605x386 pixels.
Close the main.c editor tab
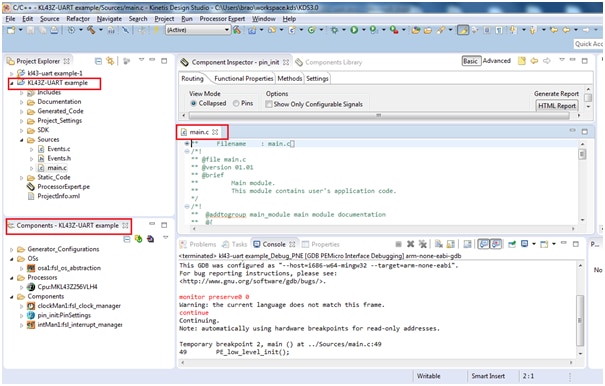click(215, 132)
